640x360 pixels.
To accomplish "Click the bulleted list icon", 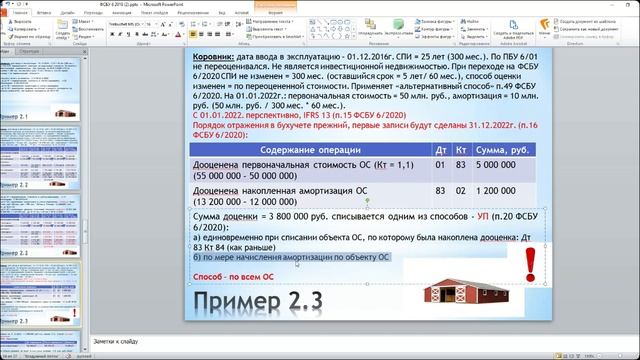I will [194, 24].
